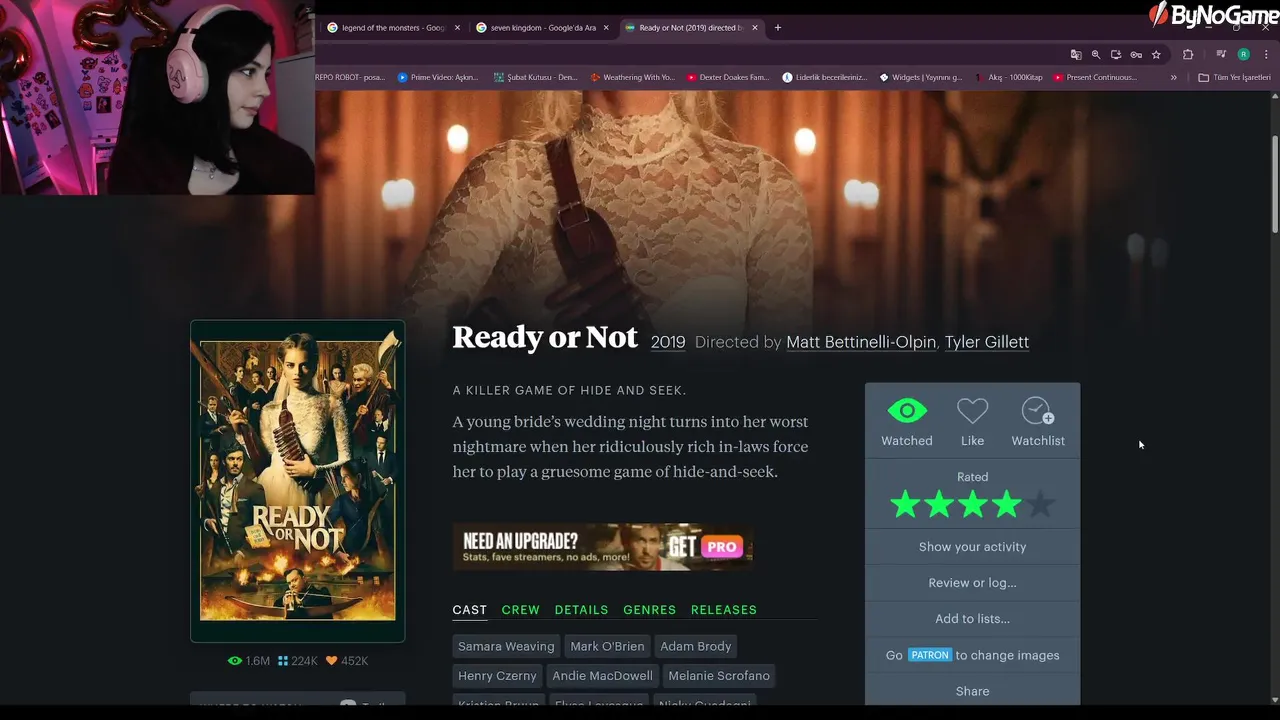This screenshot has height=720, width=1280.
Task: Open the Prime Video bookmark
Action: coord(438,78)
